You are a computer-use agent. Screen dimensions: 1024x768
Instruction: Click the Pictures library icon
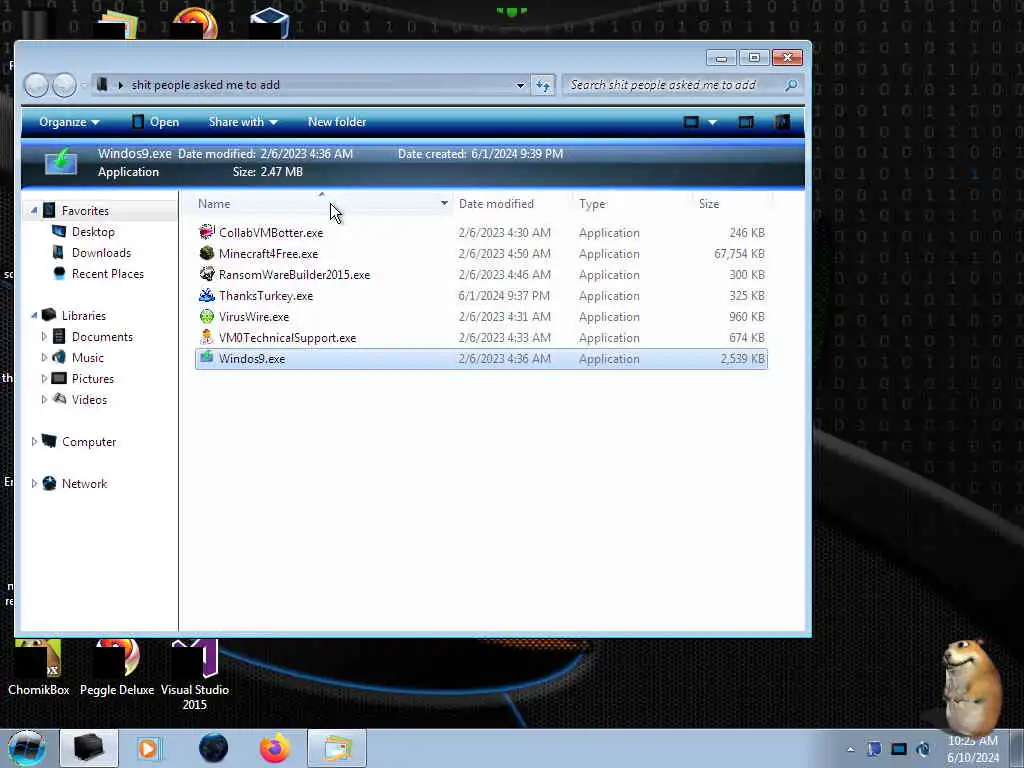click(x=59, y=378)
